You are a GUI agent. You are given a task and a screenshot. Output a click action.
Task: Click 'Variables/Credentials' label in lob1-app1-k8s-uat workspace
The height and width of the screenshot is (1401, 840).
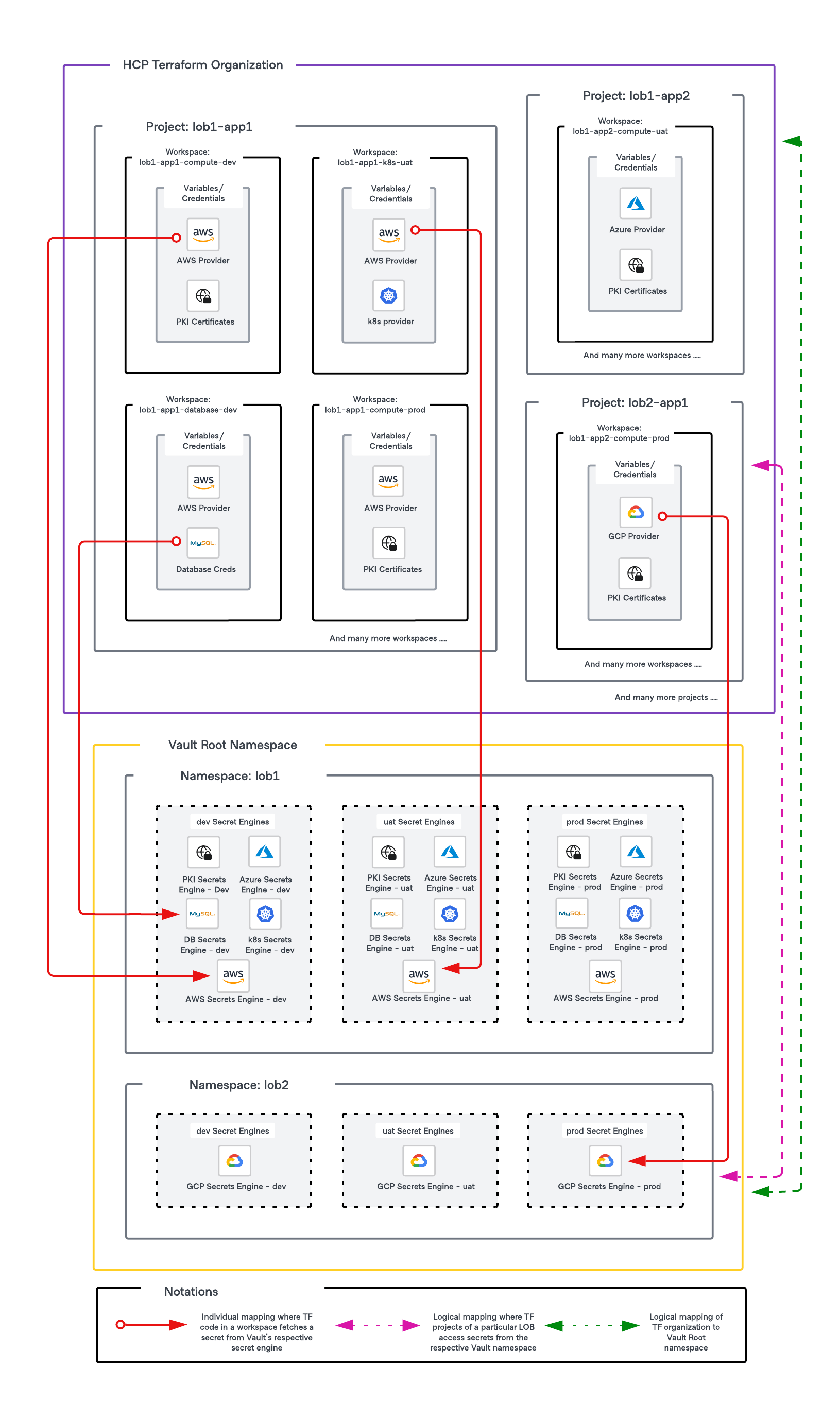pos(390,194)
